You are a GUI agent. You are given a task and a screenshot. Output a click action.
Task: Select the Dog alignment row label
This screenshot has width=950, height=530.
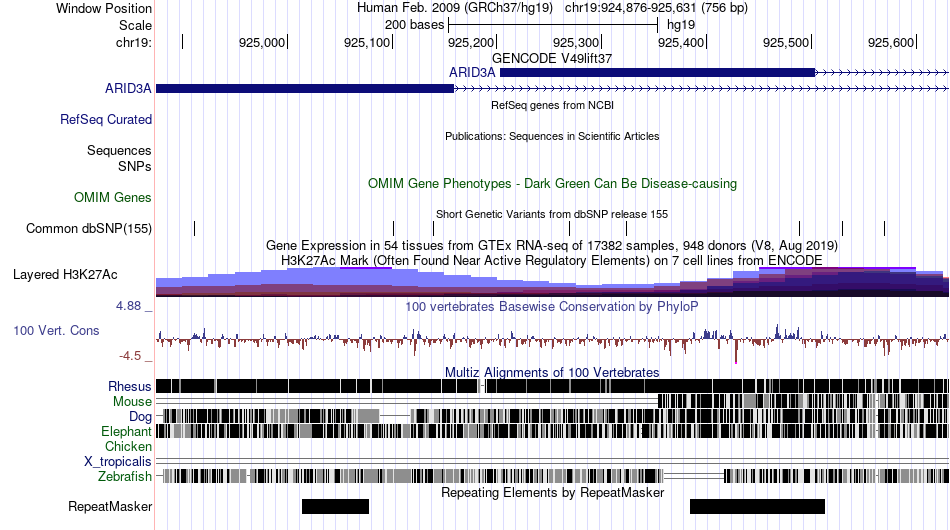pos(140,417)
